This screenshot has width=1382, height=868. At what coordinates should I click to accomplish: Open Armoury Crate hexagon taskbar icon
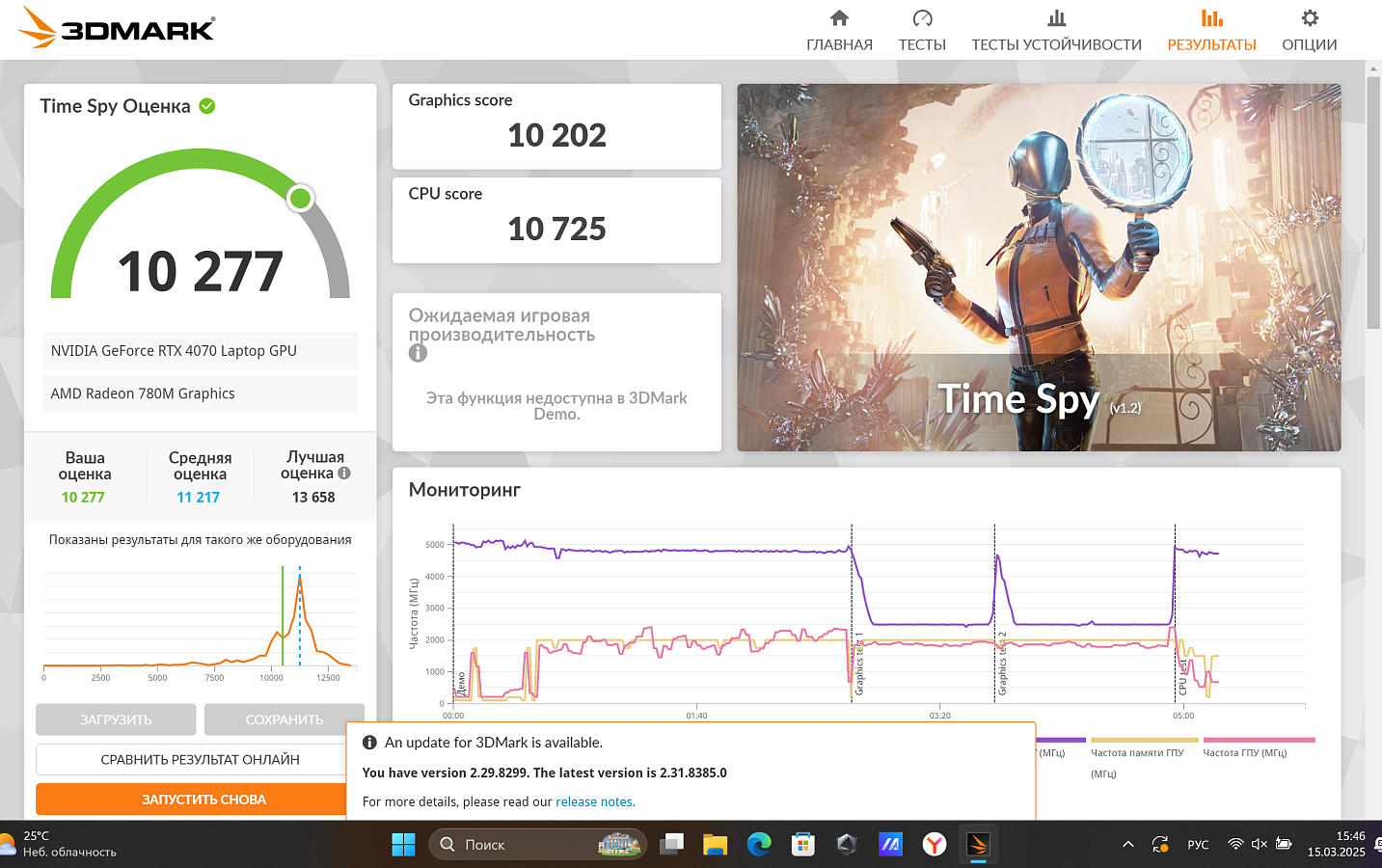click(847, 845)
